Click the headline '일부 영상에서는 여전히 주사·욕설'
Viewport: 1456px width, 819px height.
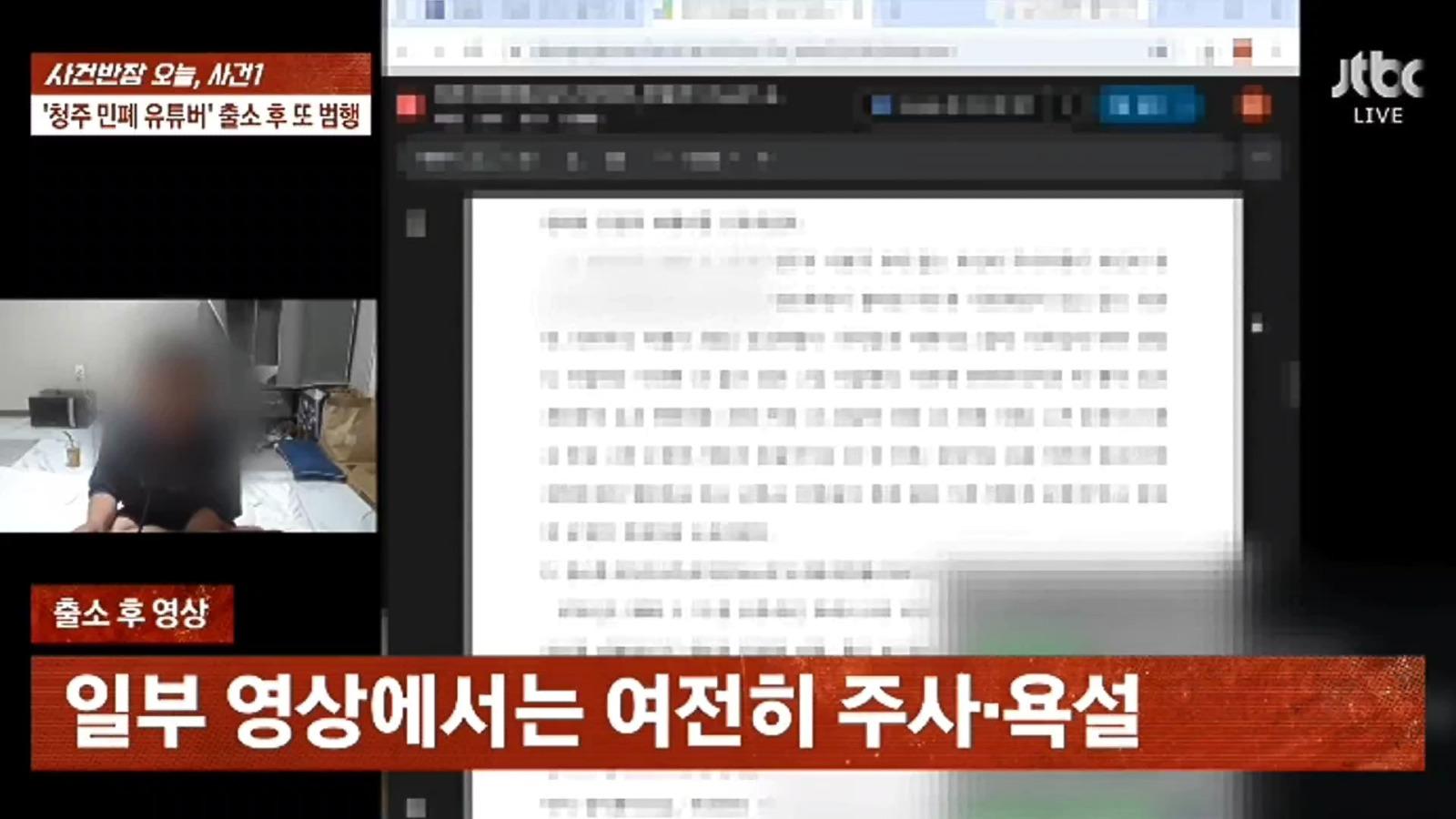pos(602,713)
